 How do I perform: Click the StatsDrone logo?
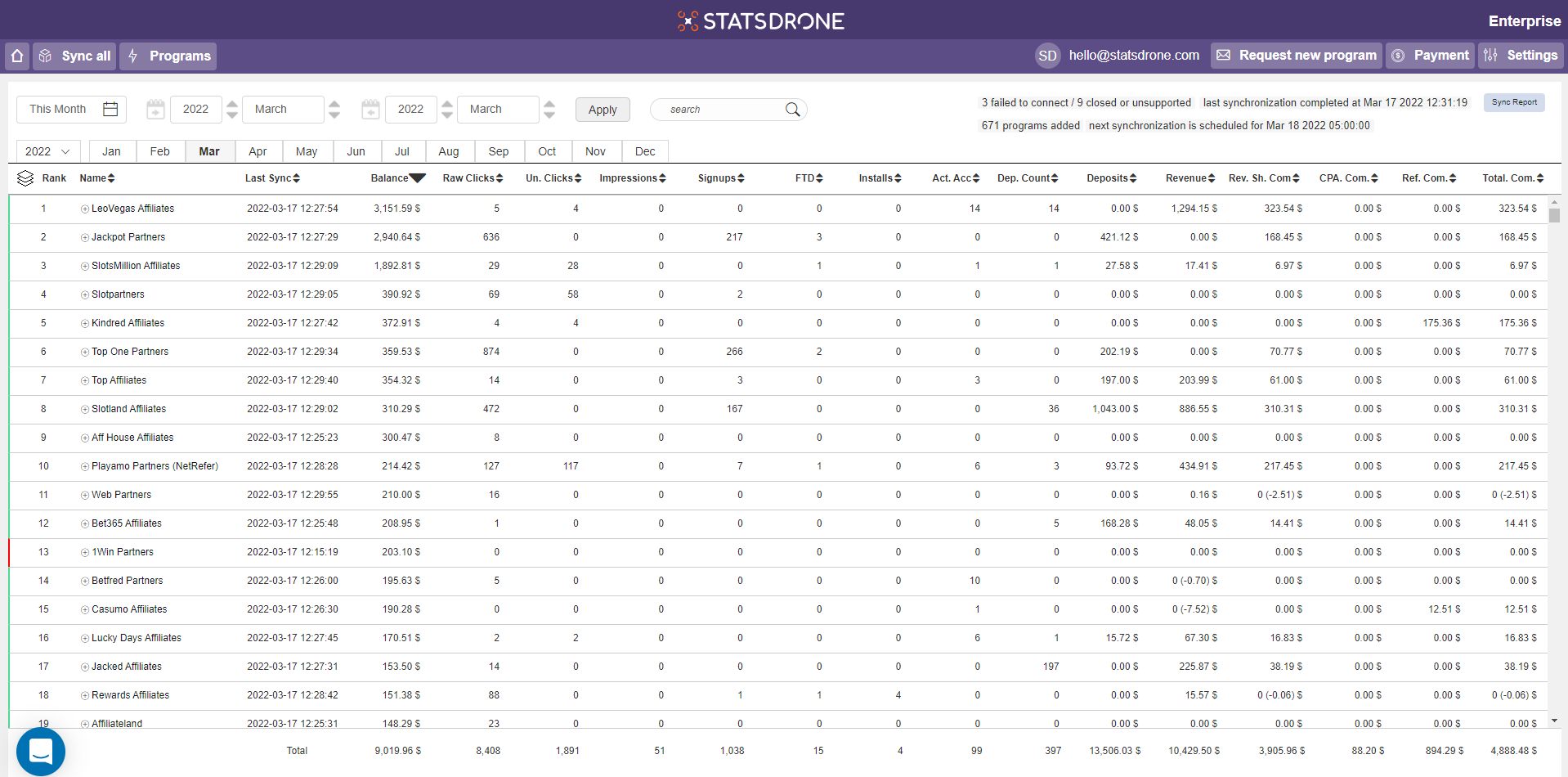[x=761, y=20]
